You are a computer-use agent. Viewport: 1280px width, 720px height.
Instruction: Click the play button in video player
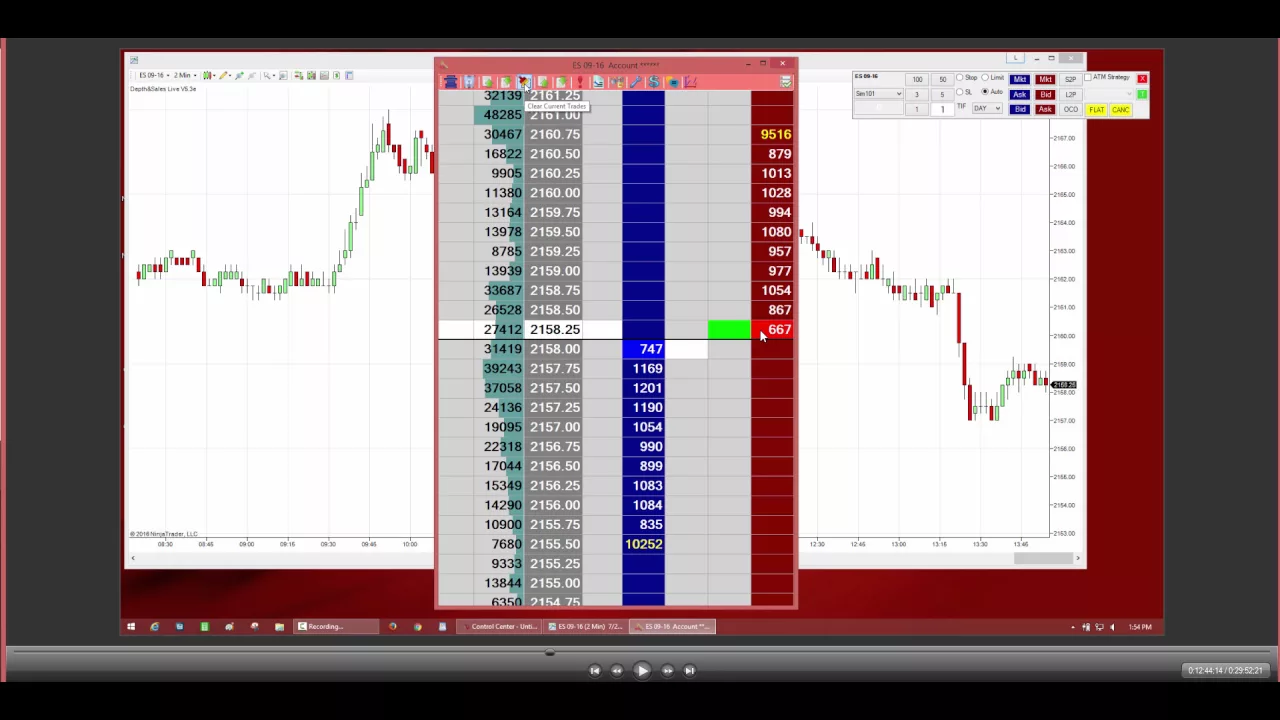642,671
